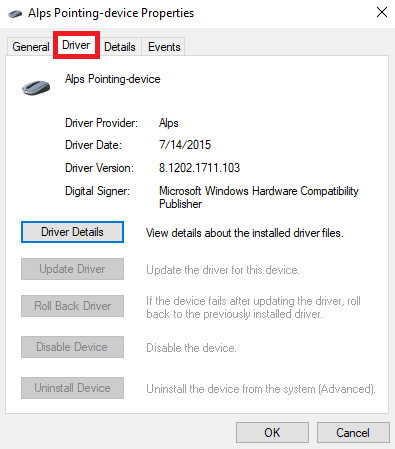This screenshot has width=395, height=449.
Task: Click the Roll Back Driver button
Action: tap(72, 306)
